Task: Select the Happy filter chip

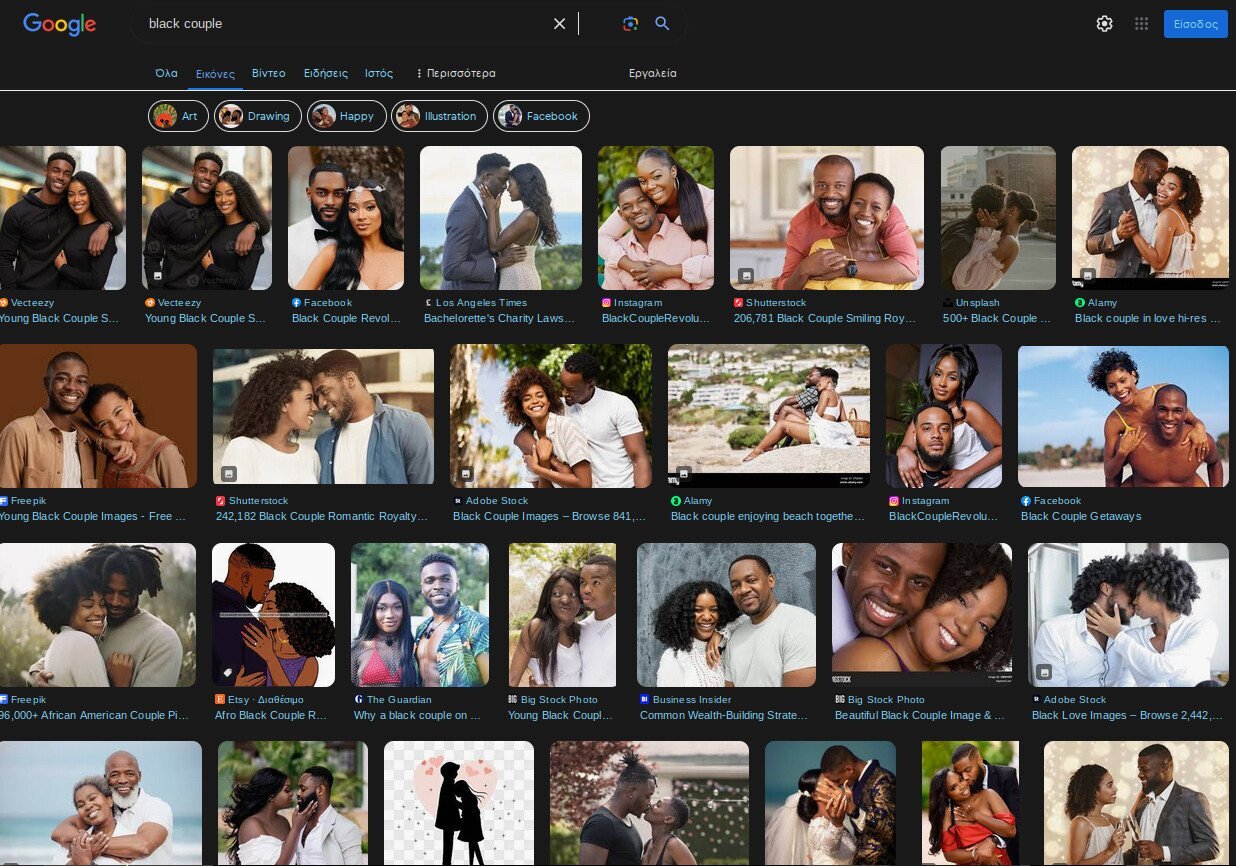Action: pos(346,116)
